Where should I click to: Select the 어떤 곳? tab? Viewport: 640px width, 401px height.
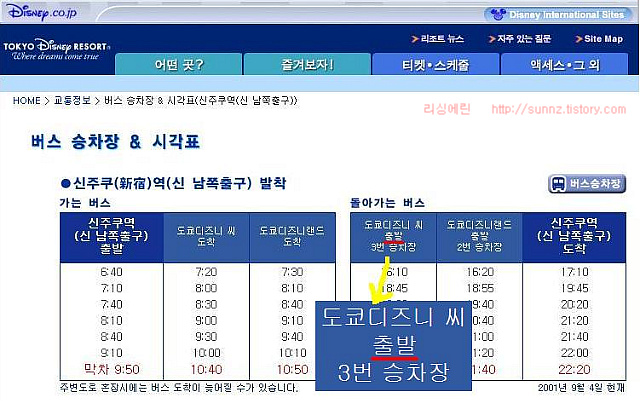tap(179, 65)
